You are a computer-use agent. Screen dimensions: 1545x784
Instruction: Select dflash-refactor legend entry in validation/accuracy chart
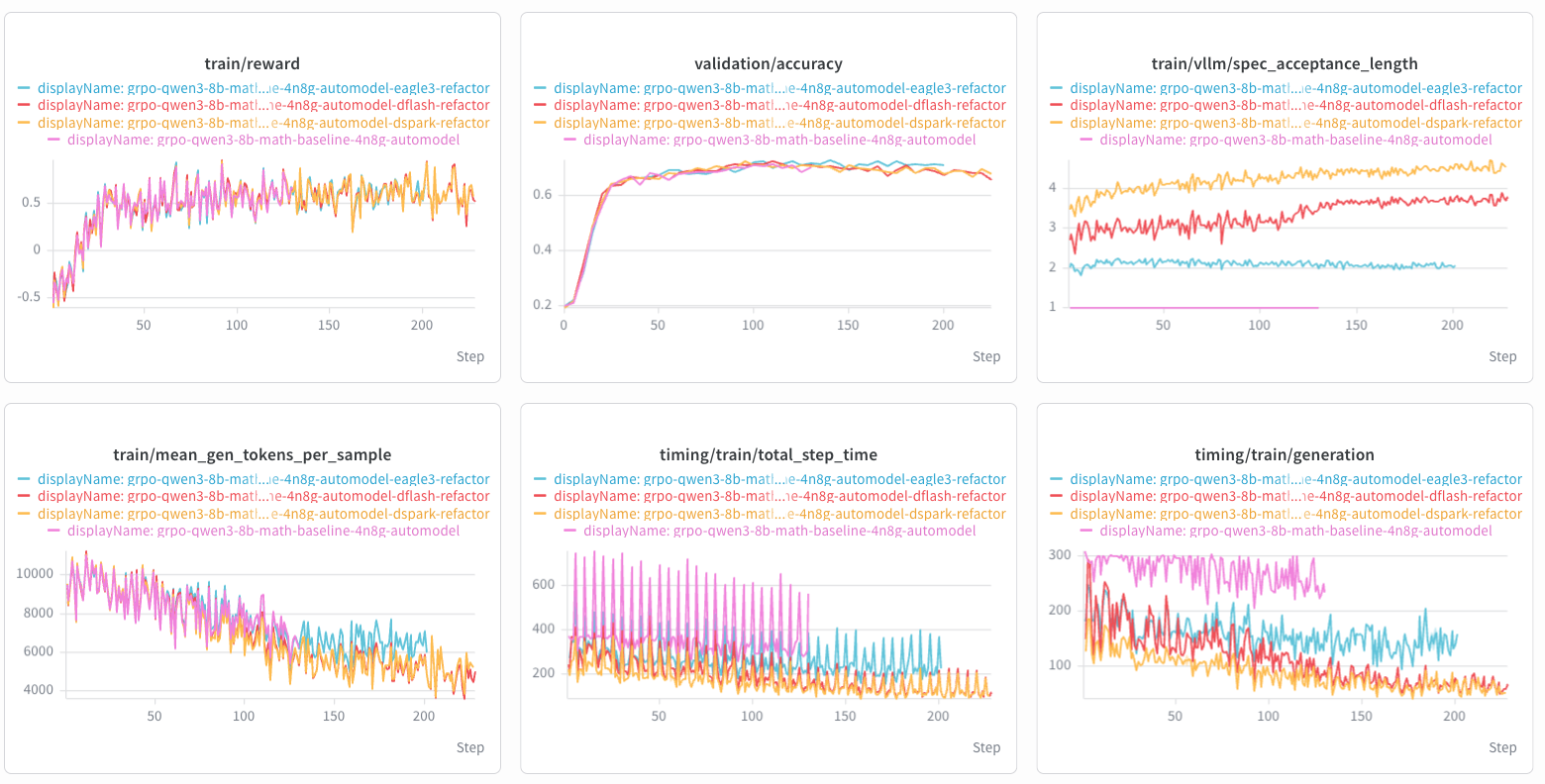coord(769,105)
